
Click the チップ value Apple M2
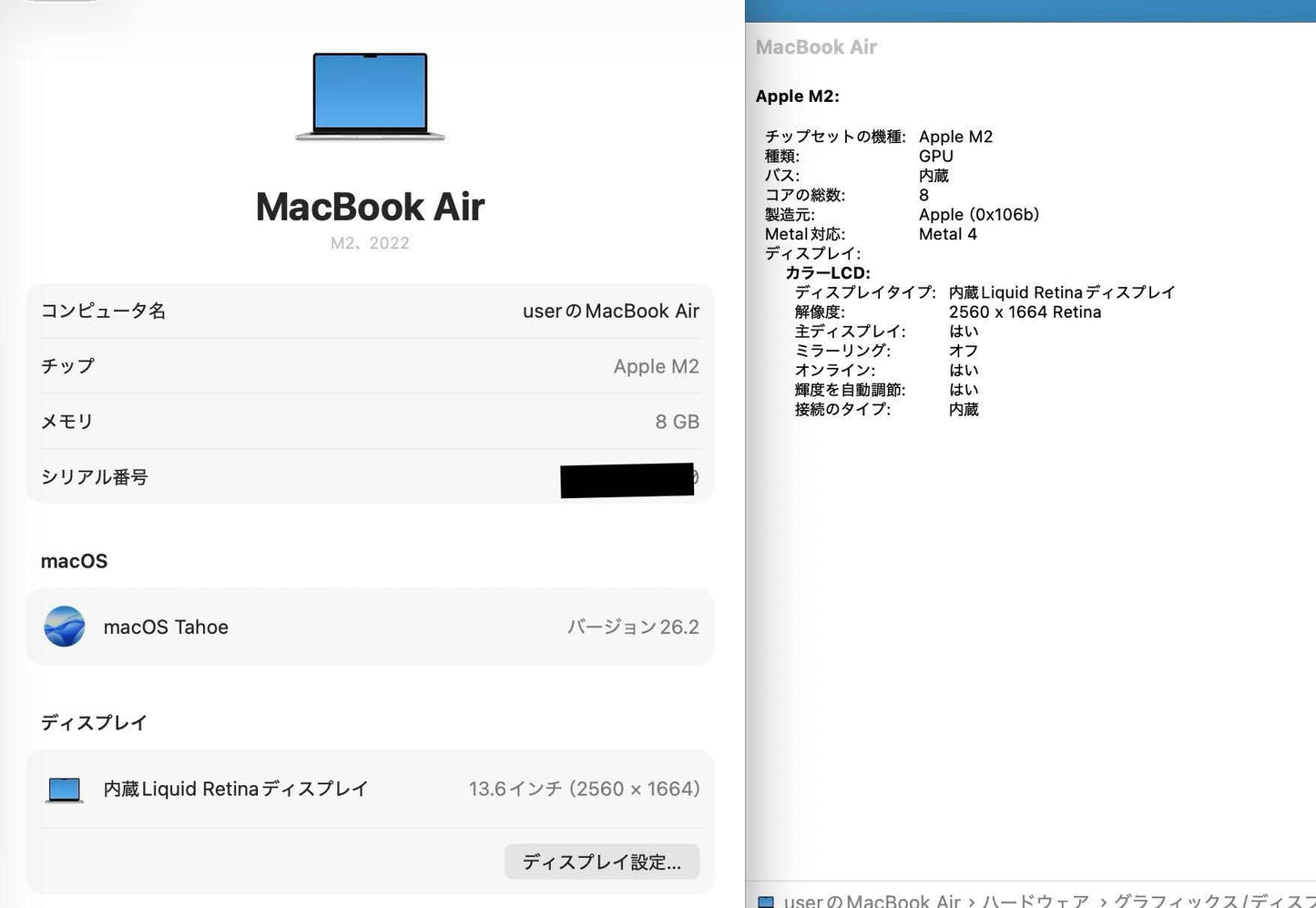(657, 366)
